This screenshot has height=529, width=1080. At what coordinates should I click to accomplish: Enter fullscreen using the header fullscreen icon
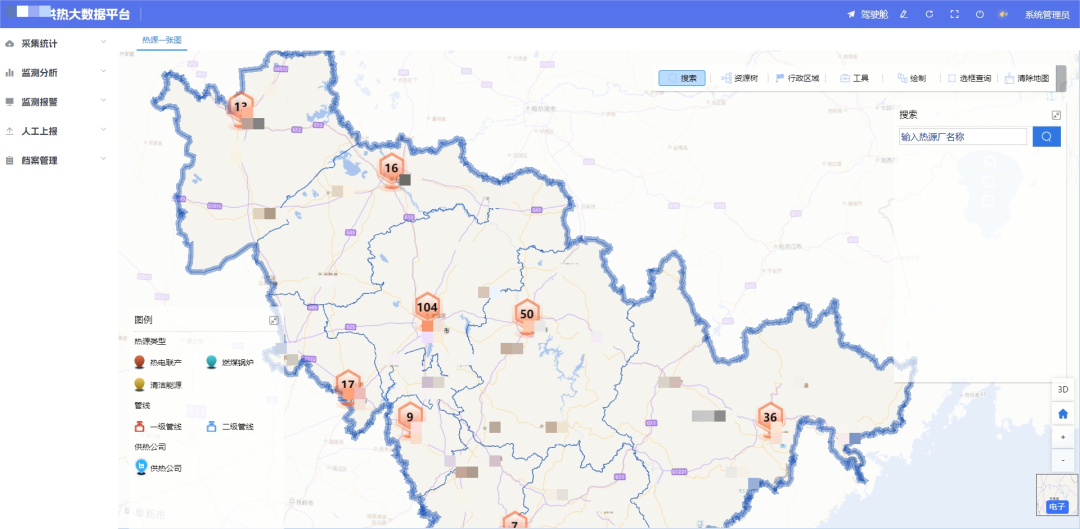tap(955, 14)
